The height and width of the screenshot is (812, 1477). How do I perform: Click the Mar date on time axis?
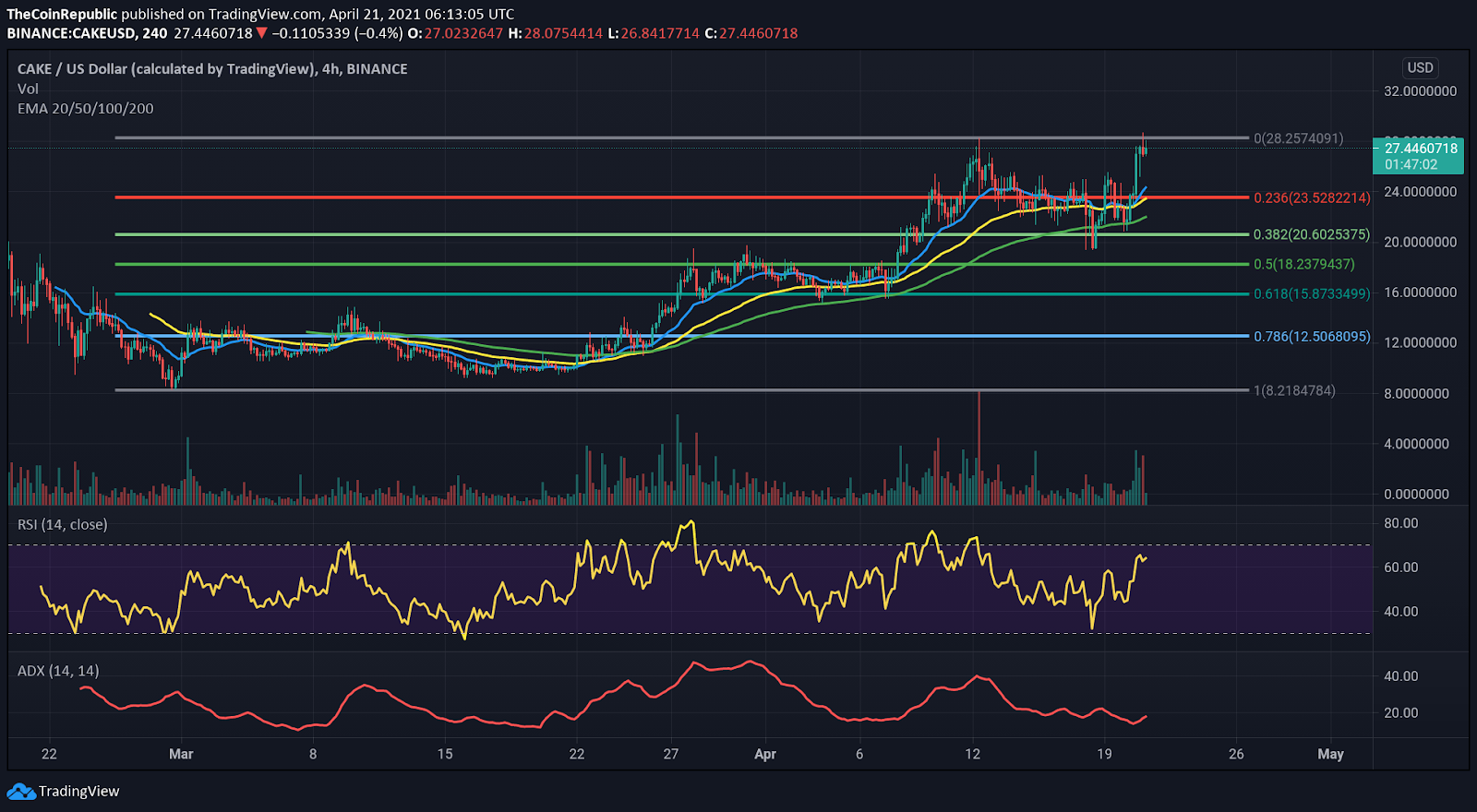[181, 754]
